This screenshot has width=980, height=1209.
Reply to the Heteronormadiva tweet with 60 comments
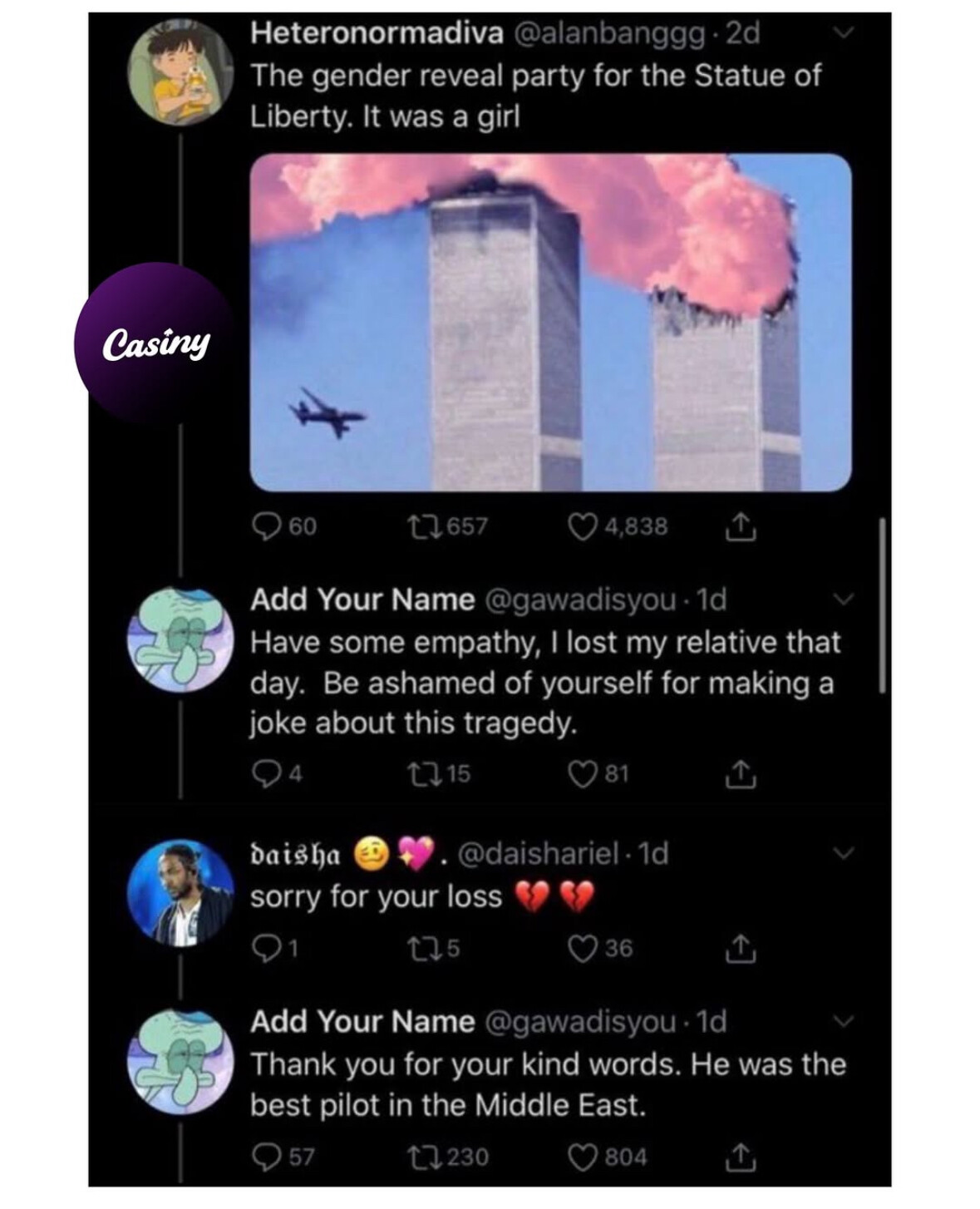point(283,526)
